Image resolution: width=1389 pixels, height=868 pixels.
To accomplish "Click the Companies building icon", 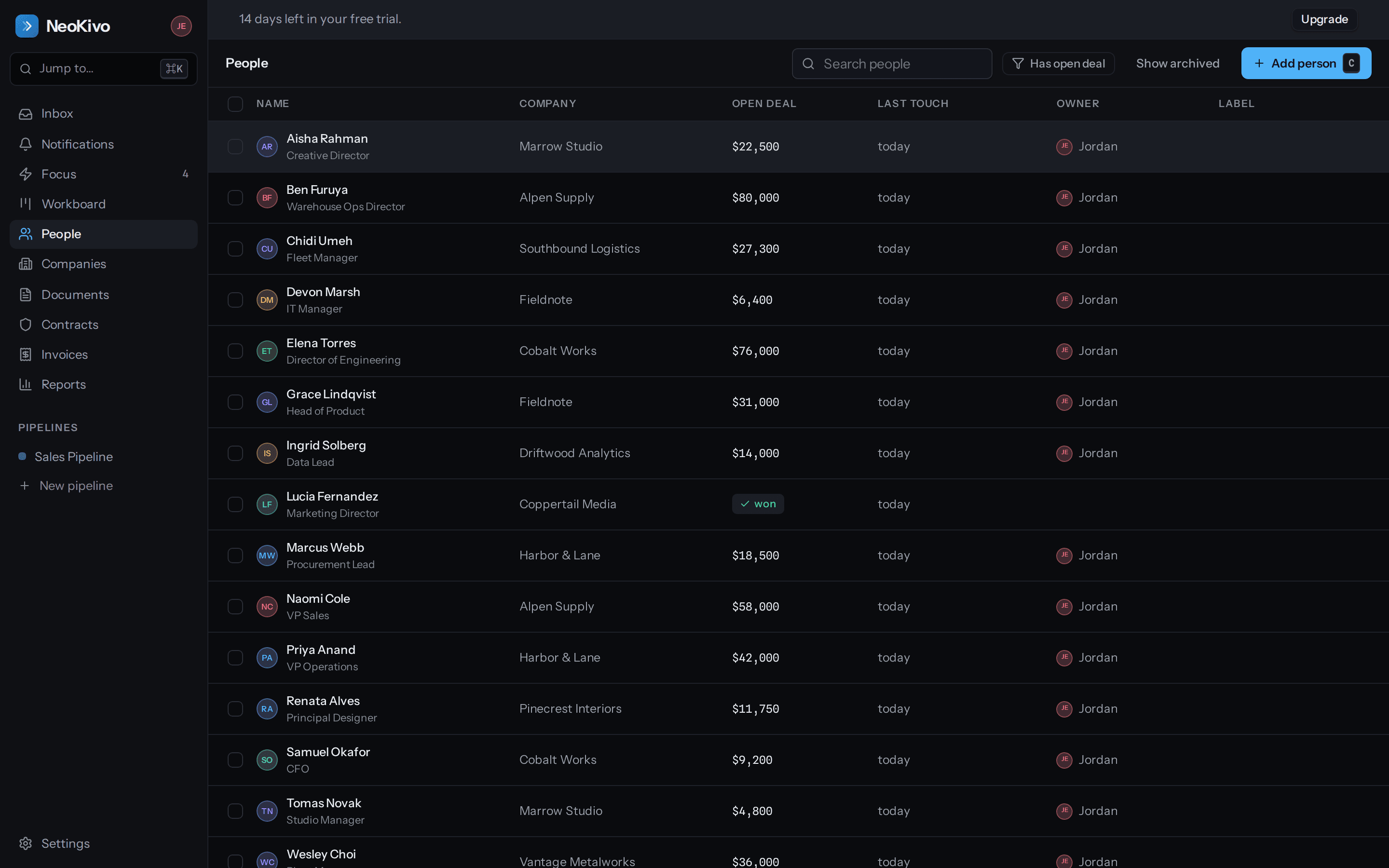I will point(25,264).
